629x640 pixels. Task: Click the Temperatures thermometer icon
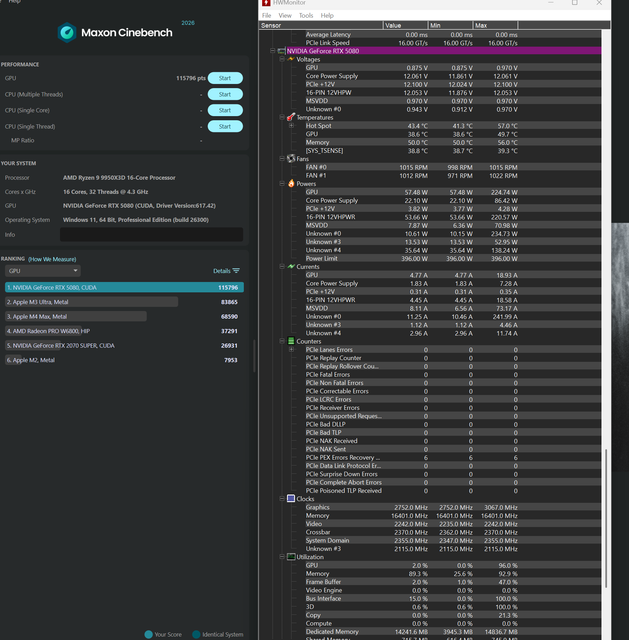tap(291, 117)
